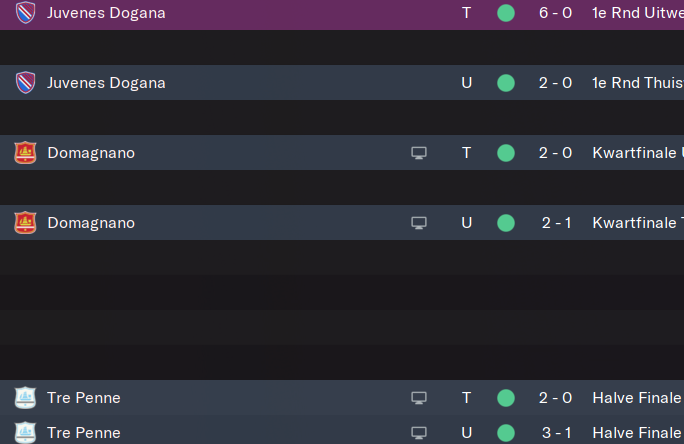Open the 3 - 1 match result

tap(556, 433)
